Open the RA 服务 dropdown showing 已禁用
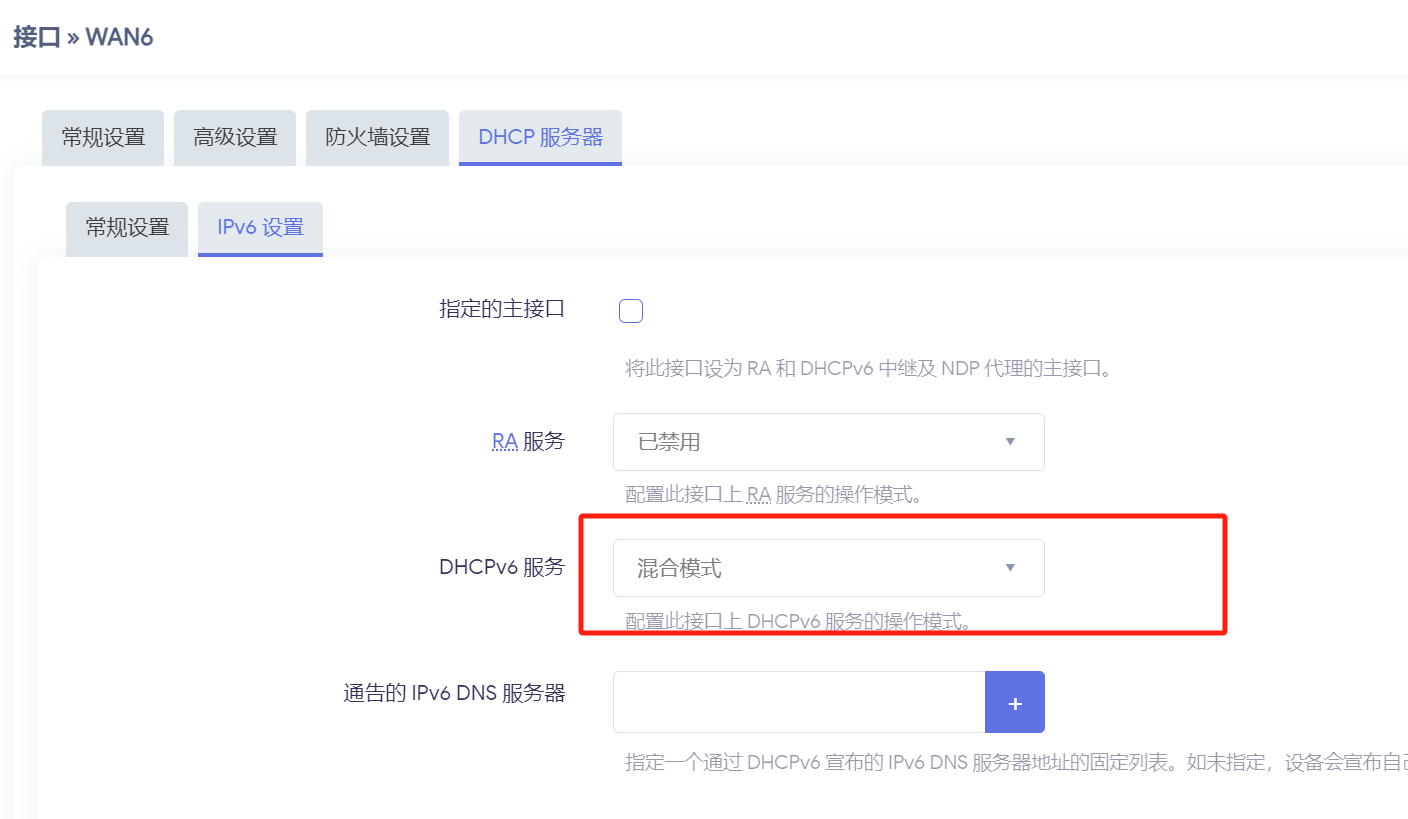 coord(829,442)
